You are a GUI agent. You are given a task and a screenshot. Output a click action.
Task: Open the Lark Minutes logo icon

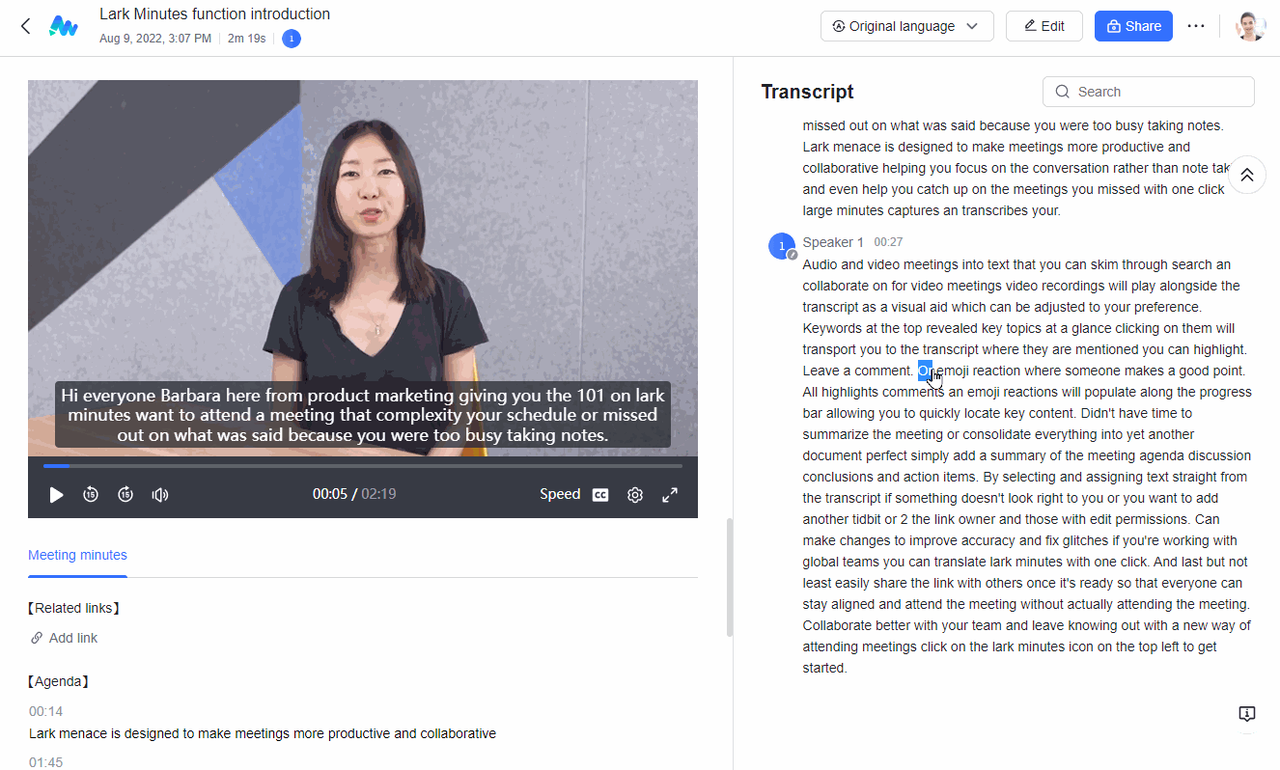tap(64, 26)
